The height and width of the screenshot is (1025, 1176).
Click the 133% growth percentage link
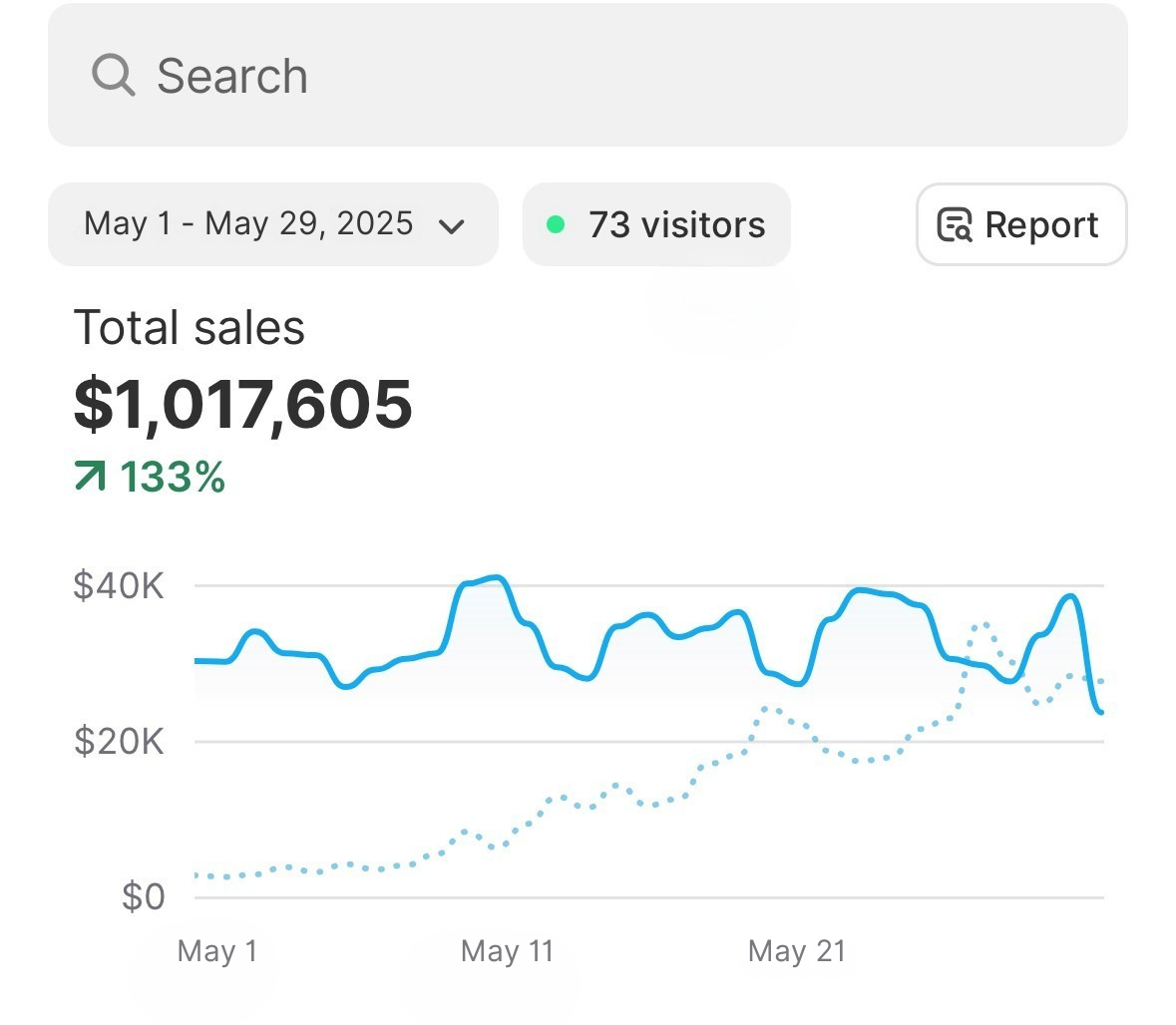click(172, 477)
